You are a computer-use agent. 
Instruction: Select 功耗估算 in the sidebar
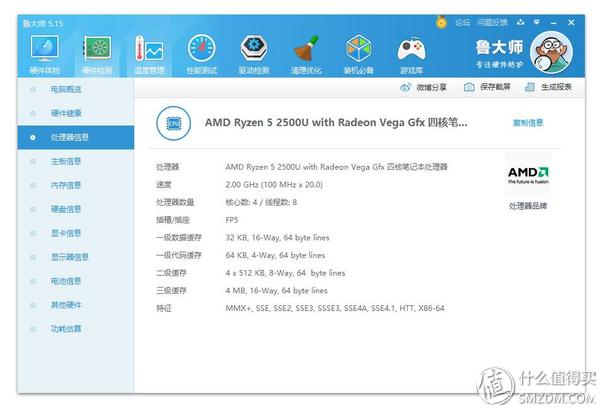pos(76,329)
